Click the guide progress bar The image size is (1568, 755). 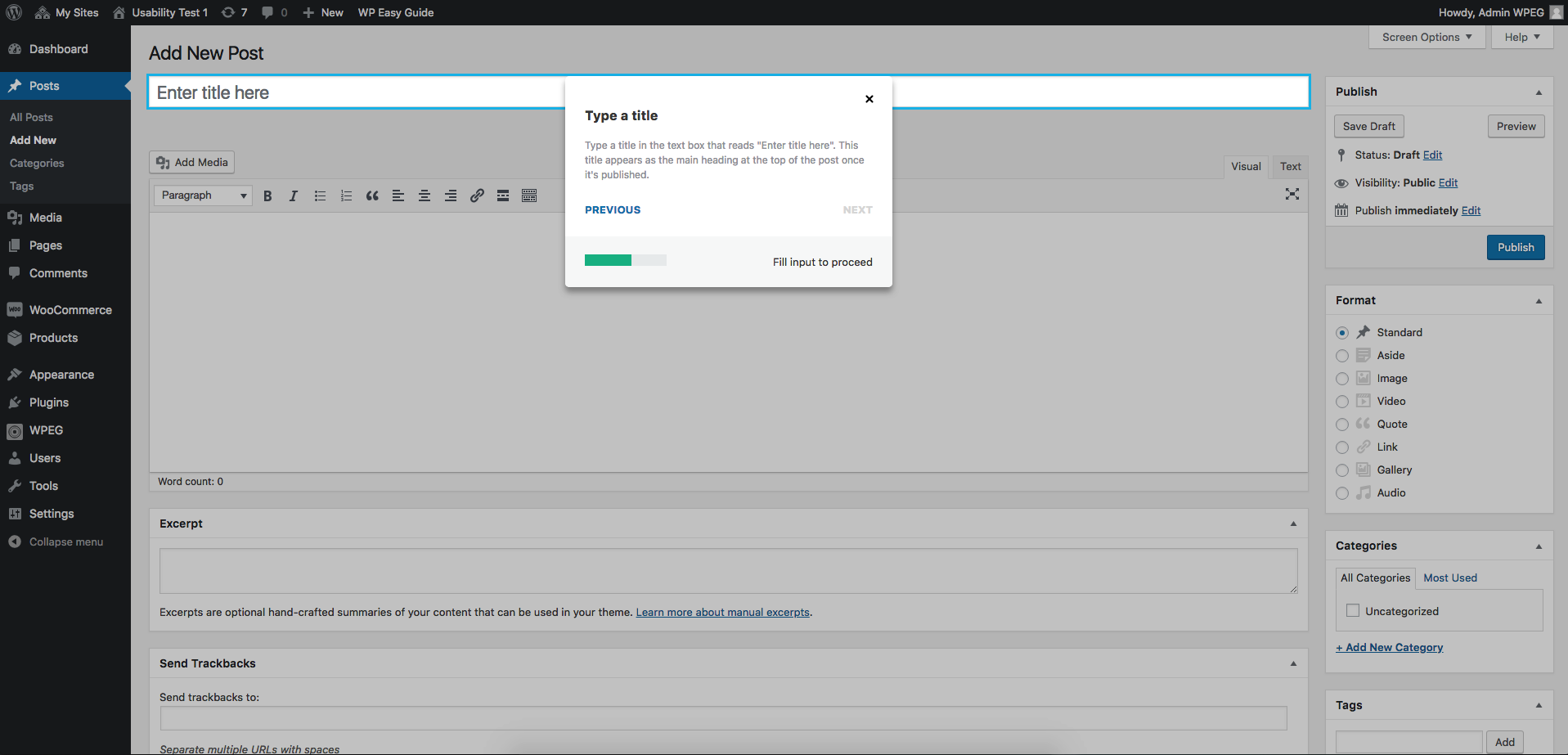pos(626,260)
